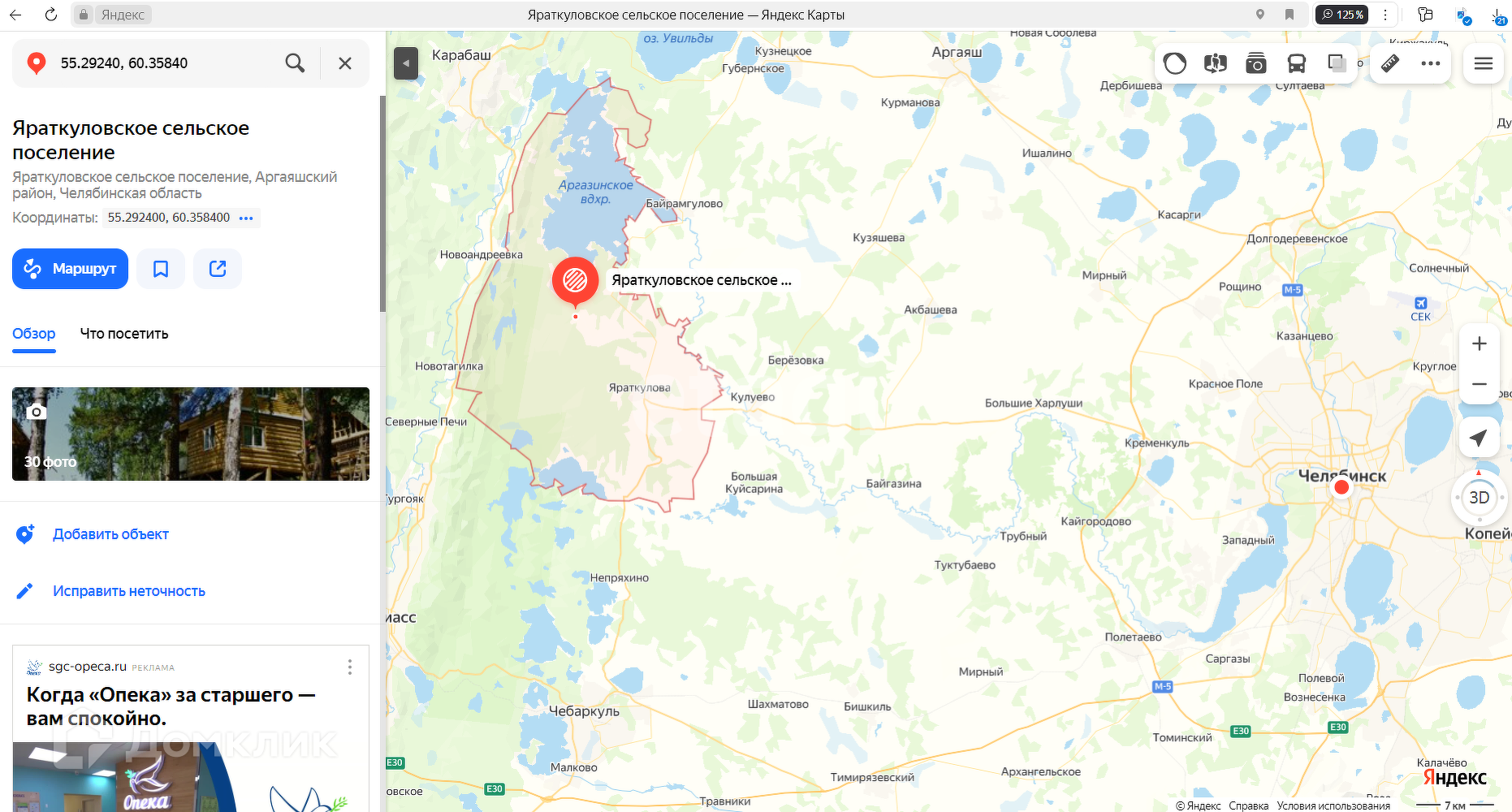
Task: Click Исправить неточность link
Action: point(129,591)
